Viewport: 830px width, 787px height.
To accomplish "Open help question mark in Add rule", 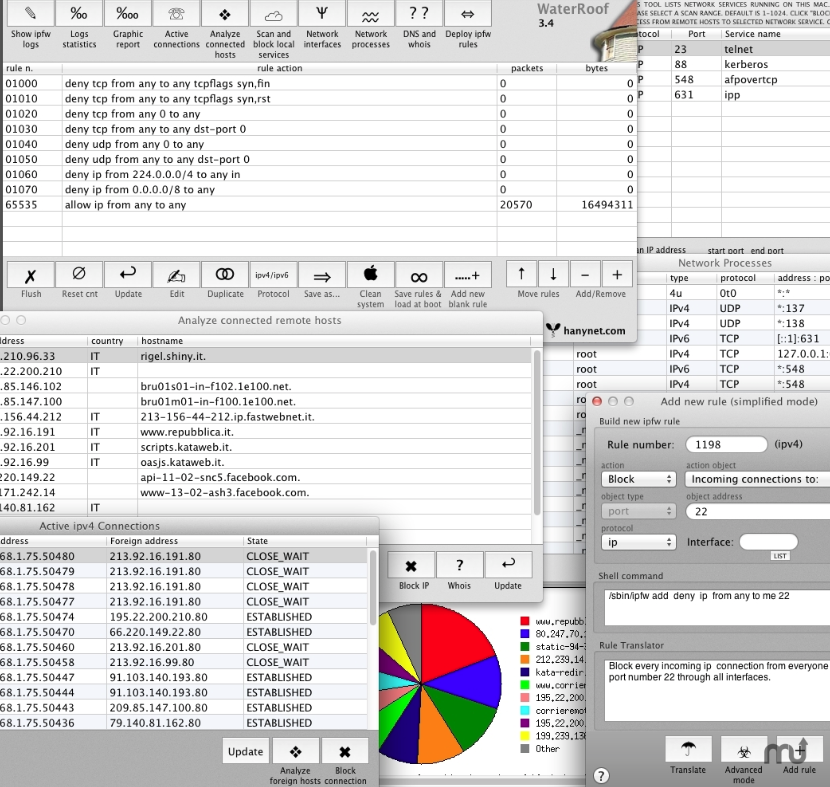I will pyautogui.click(x=601, y=776).
